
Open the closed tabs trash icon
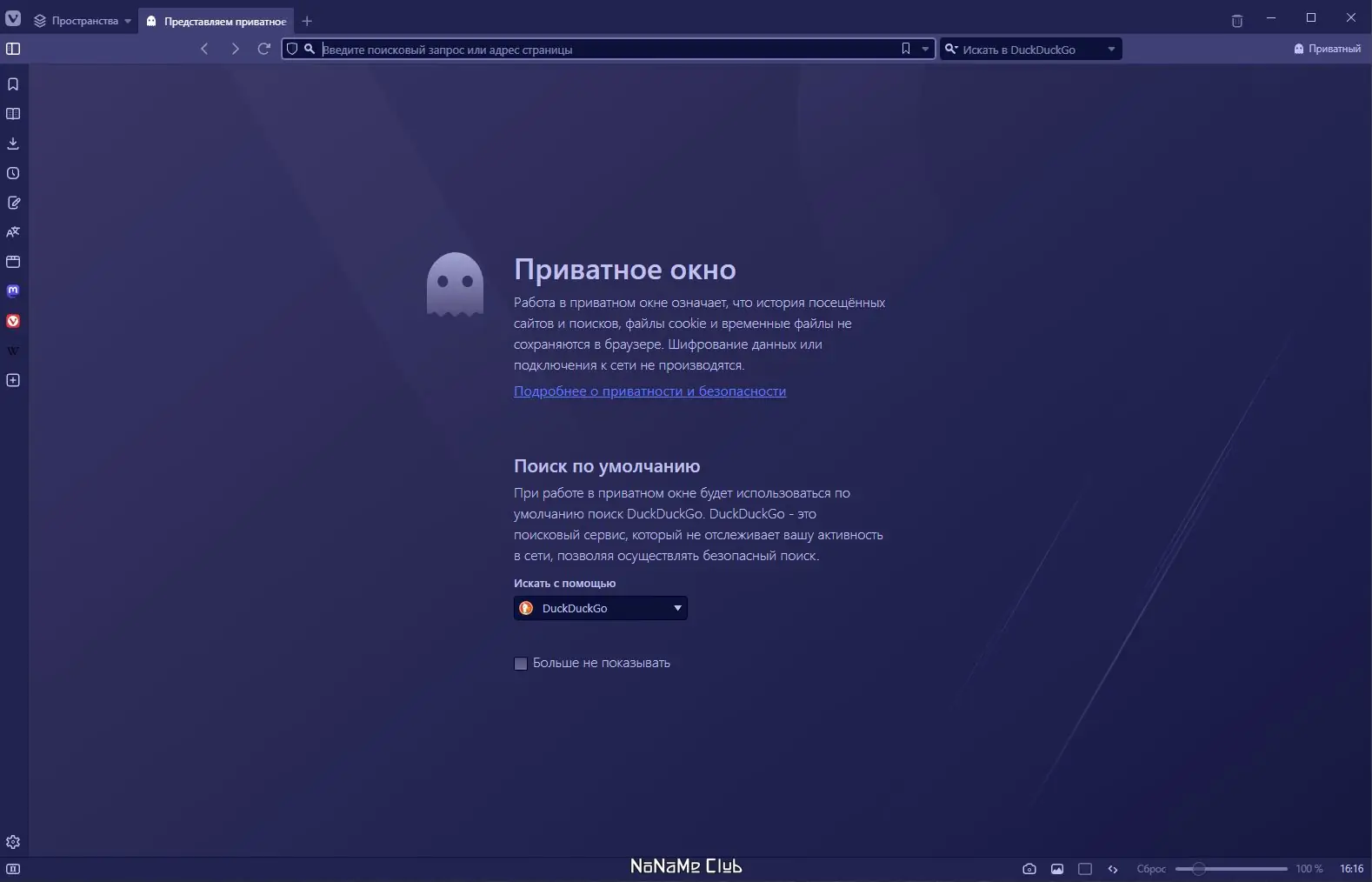click(x=1237, y=20)
